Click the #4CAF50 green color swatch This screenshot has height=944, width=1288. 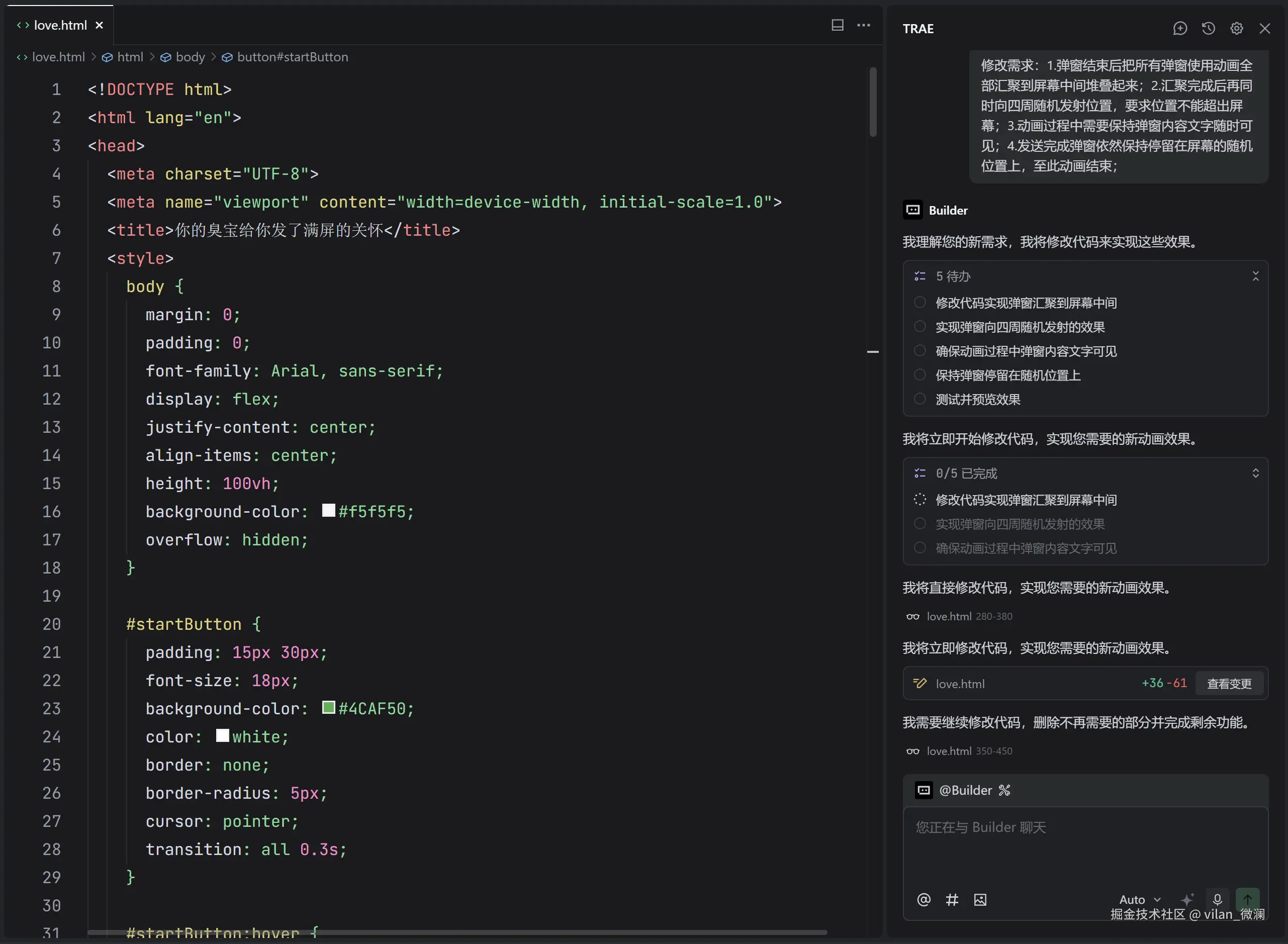tap(329, 708)
